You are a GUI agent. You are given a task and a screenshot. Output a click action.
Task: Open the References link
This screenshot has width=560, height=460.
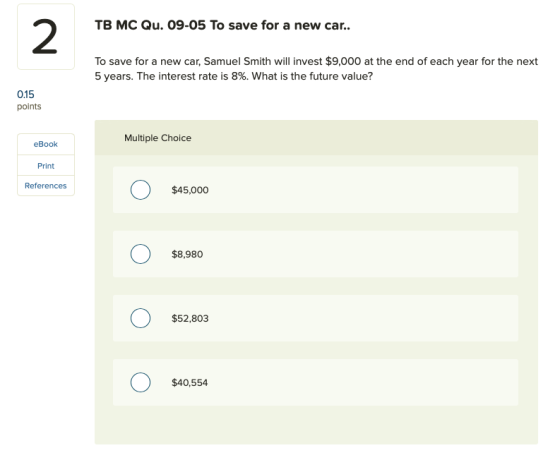pos(46,186)
